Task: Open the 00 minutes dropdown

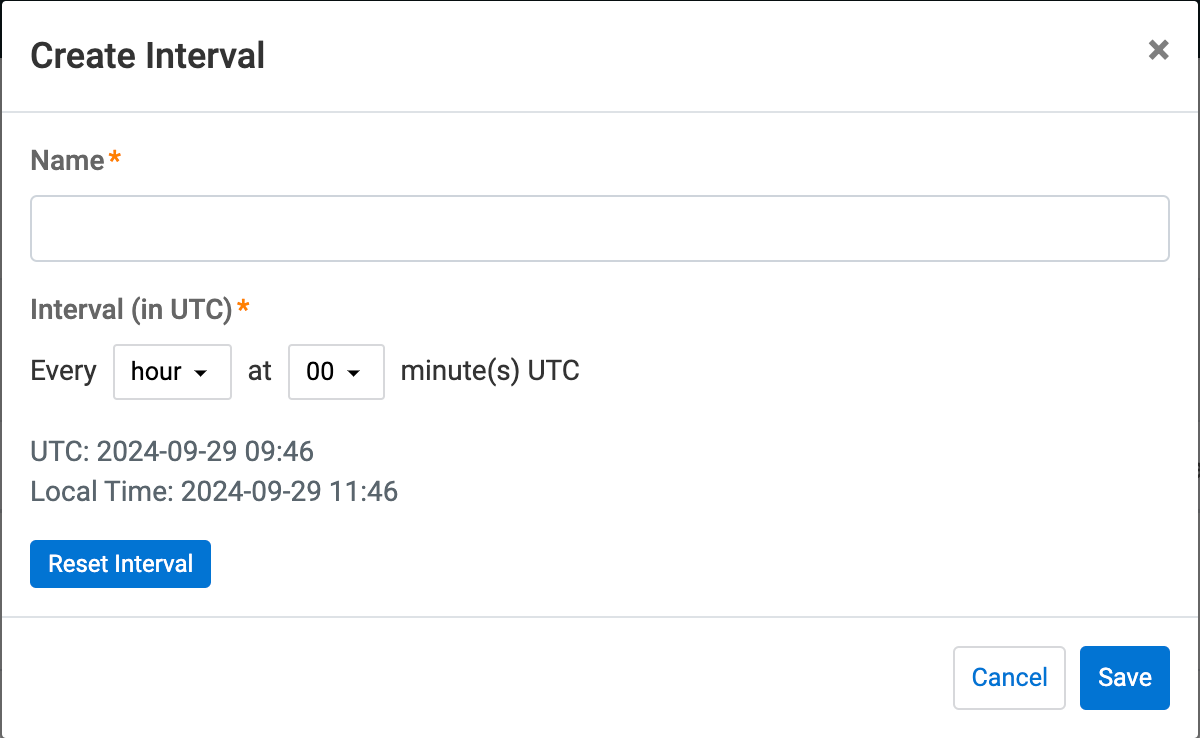Action: [x=336, y=372]
